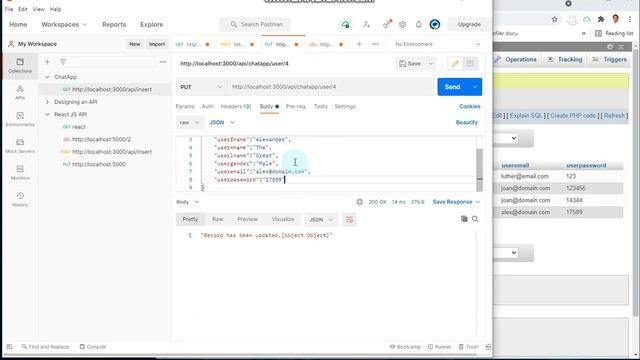
Task: Open the PUT method dropdown
Action: 201,87
